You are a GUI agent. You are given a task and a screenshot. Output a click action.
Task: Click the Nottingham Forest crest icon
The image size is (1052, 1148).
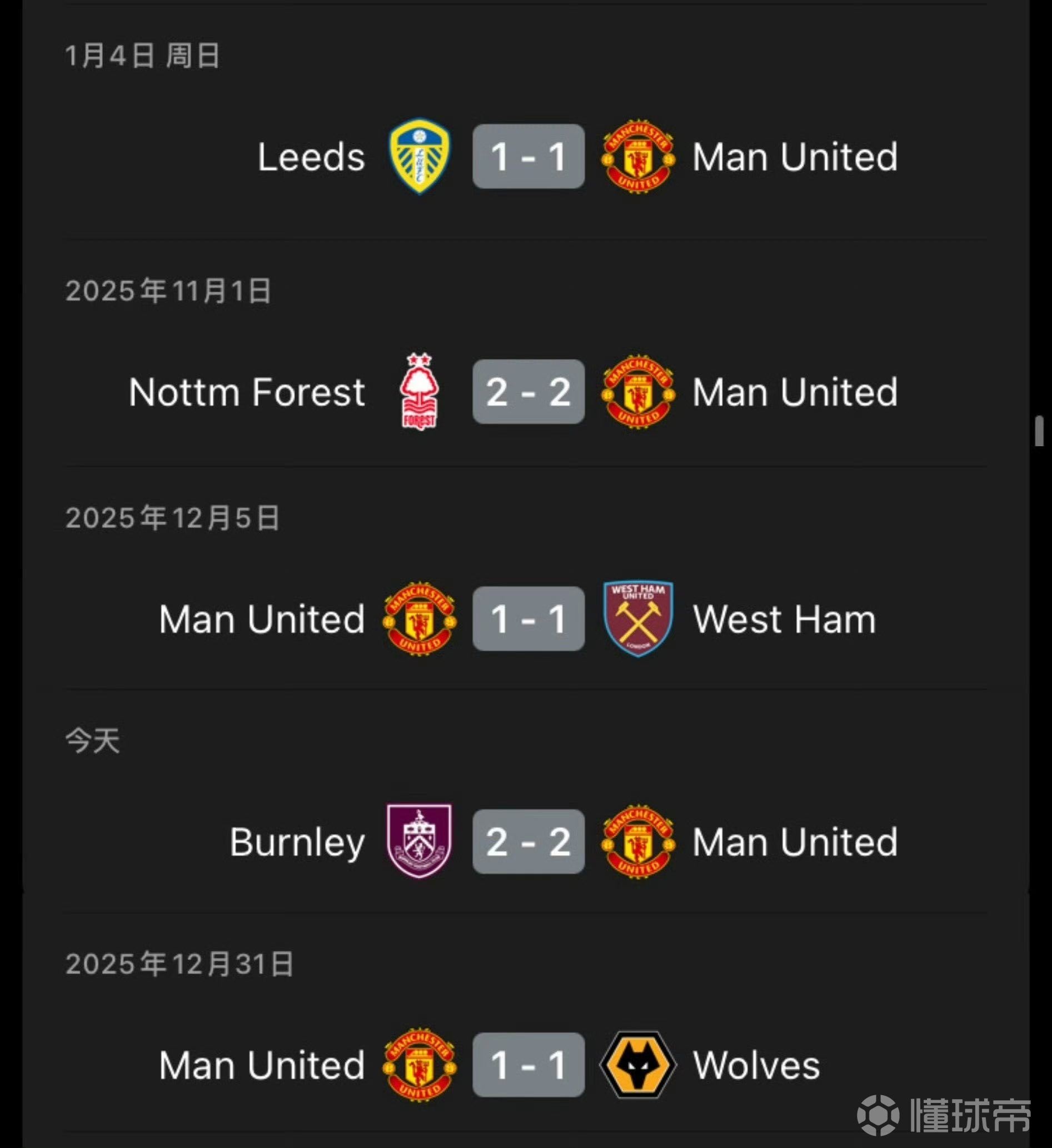(419, 392)
